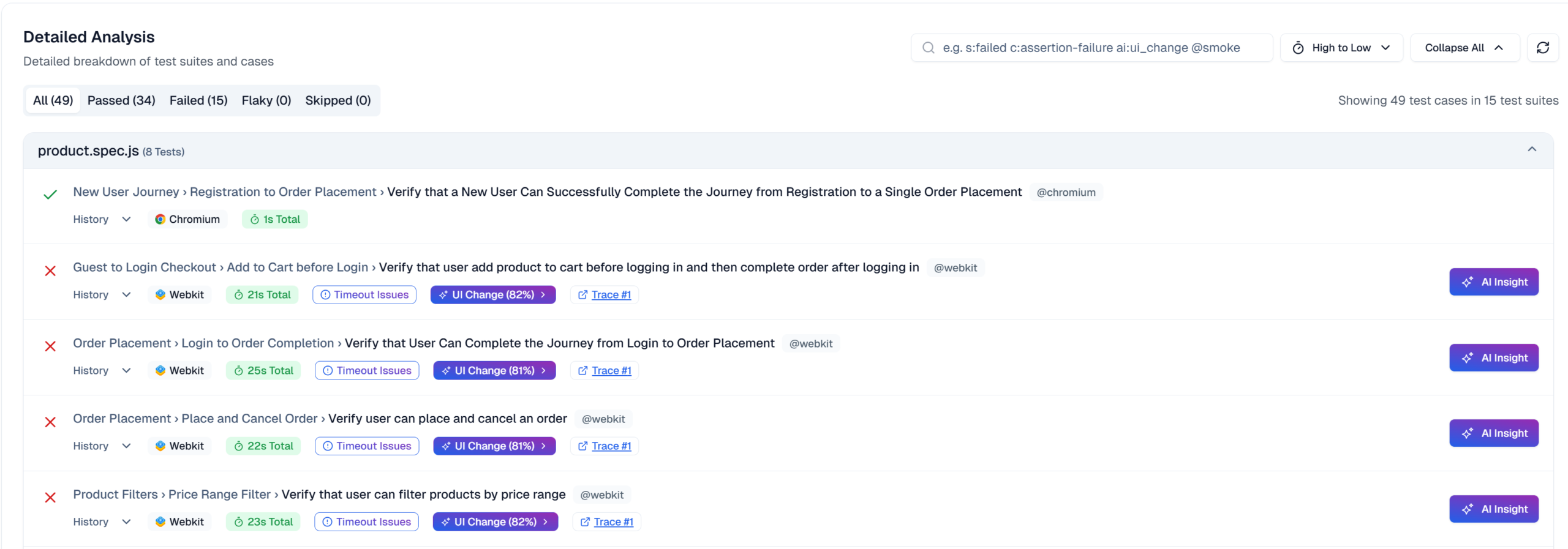Click the 1s Total duration badge
1568x549 pixels.
pos(275,219)
